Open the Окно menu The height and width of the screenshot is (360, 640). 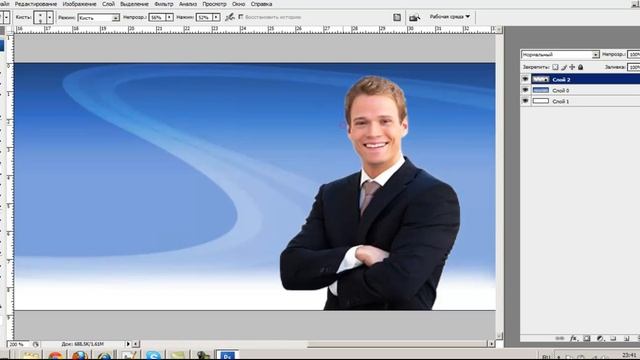[238, 4]
